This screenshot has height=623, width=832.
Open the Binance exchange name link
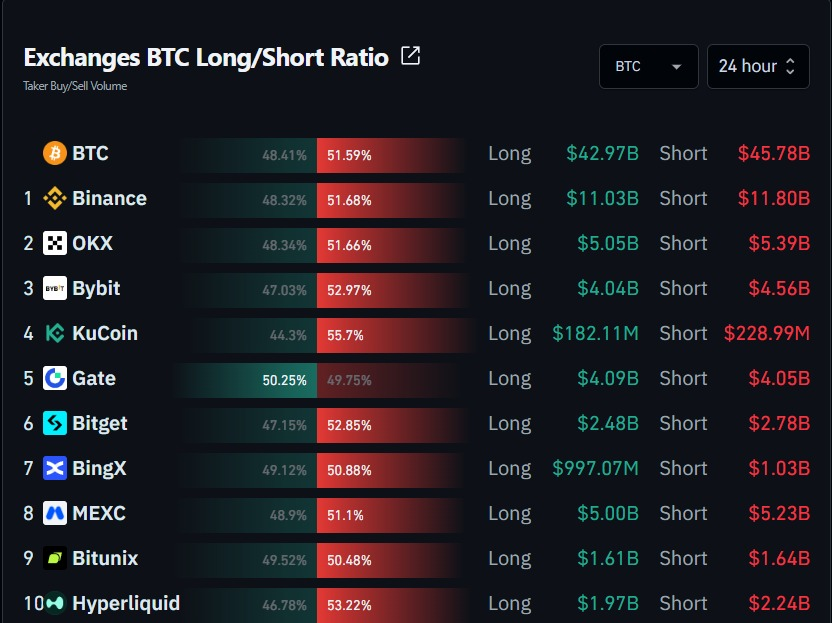[109, 198]
